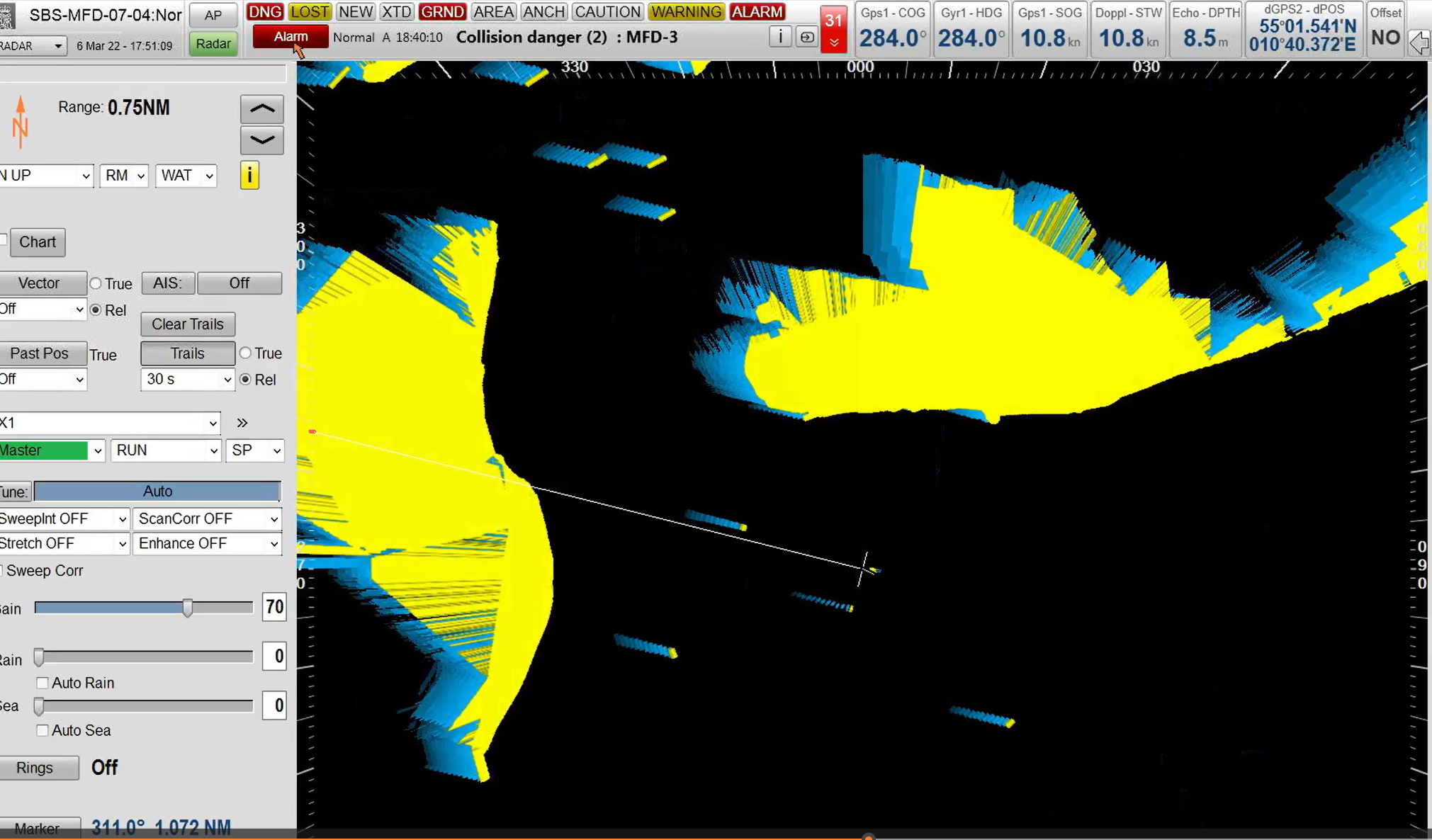Open the 30 s trails length dropdown
This screenshot has width=1432, height=840.
click(187, 380)
